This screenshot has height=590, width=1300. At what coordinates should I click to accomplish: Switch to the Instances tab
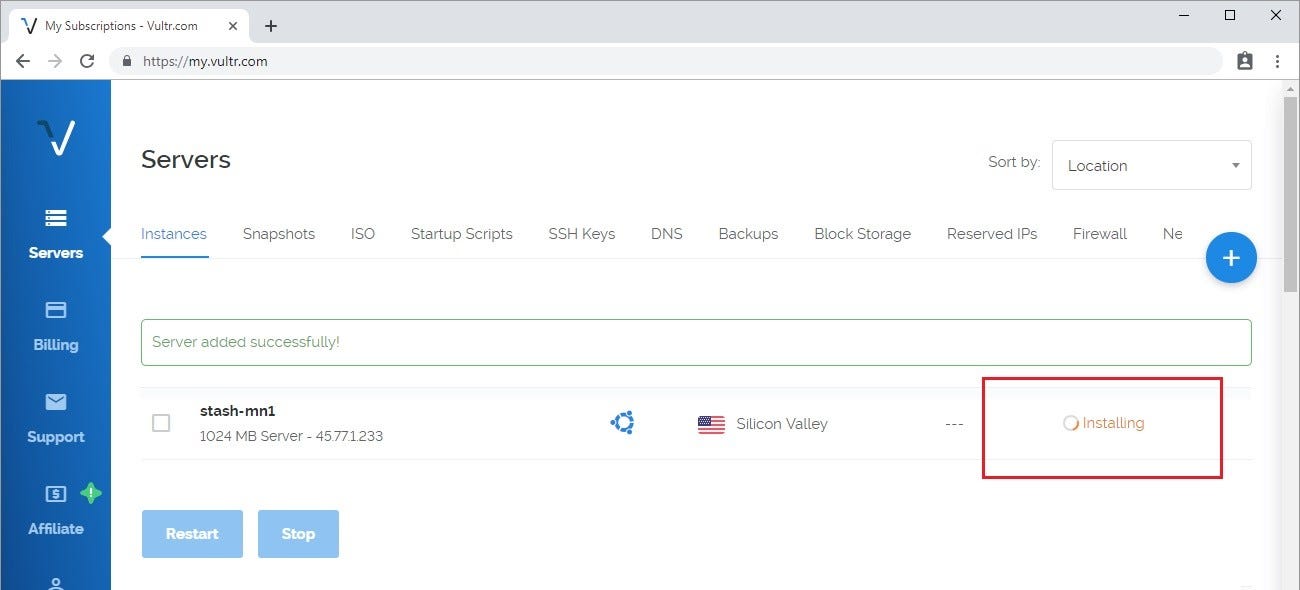point(174,234)
